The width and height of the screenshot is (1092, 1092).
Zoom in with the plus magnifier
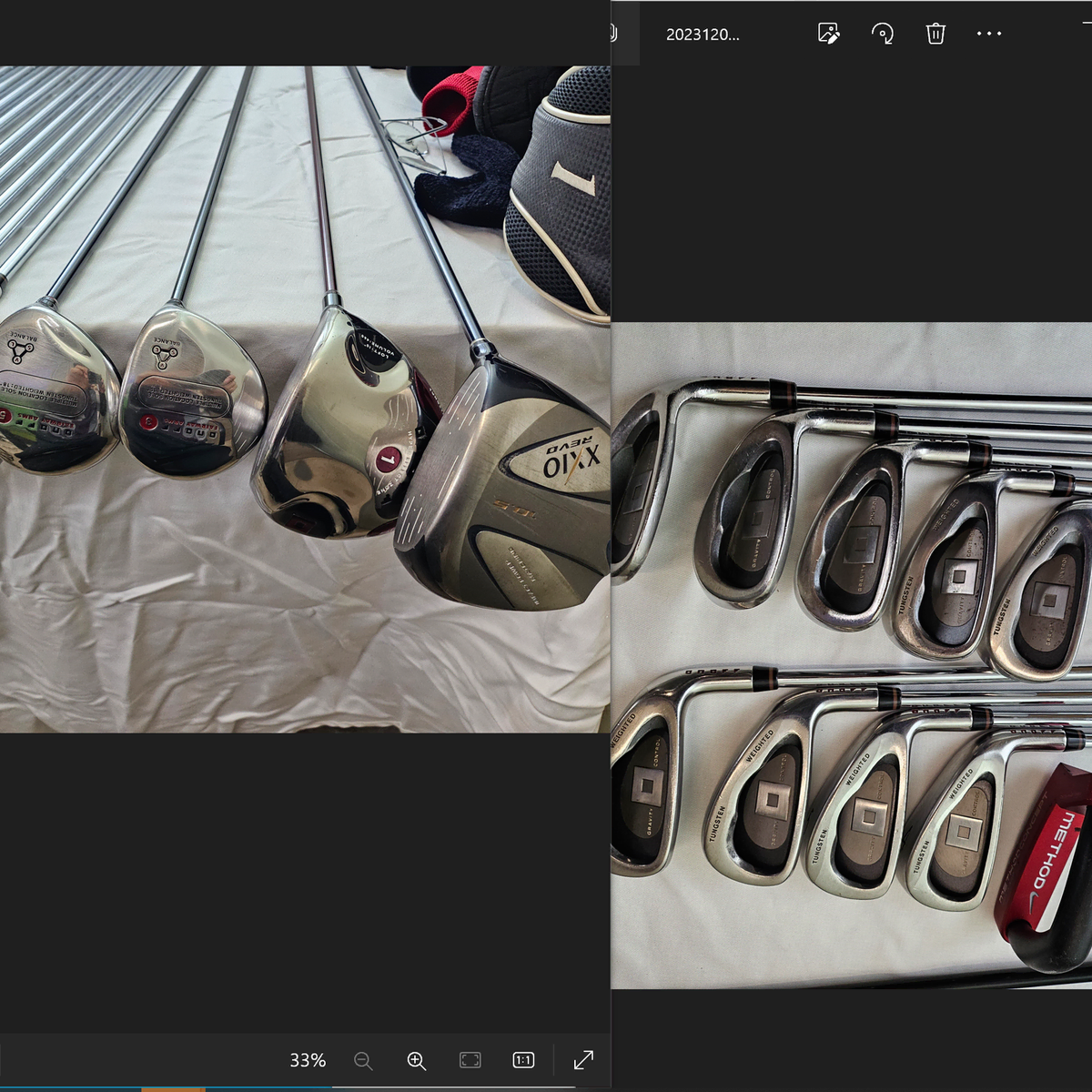coord(416,1060)
